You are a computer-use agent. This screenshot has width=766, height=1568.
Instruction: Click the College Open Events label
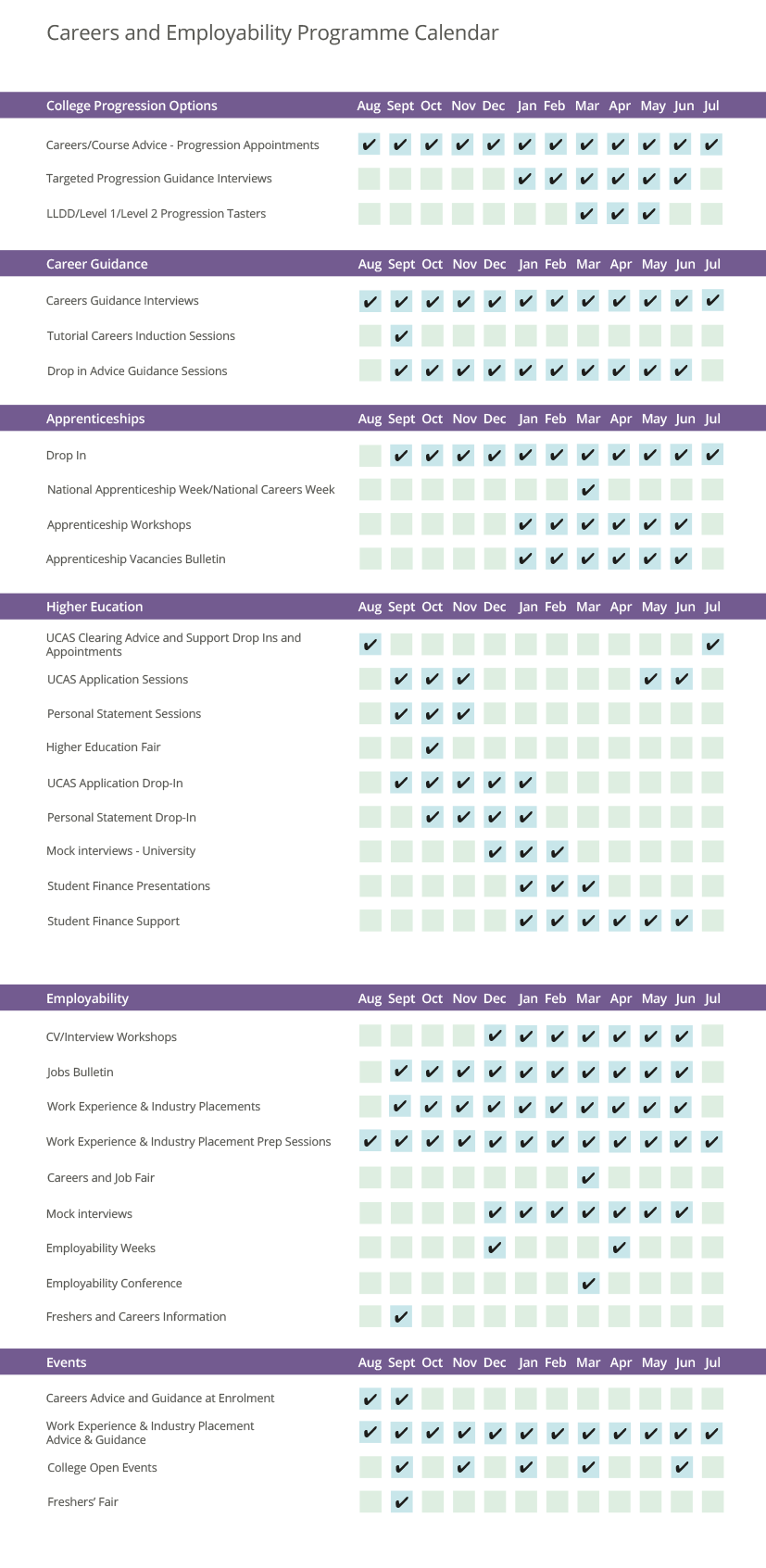[102, 1468]
